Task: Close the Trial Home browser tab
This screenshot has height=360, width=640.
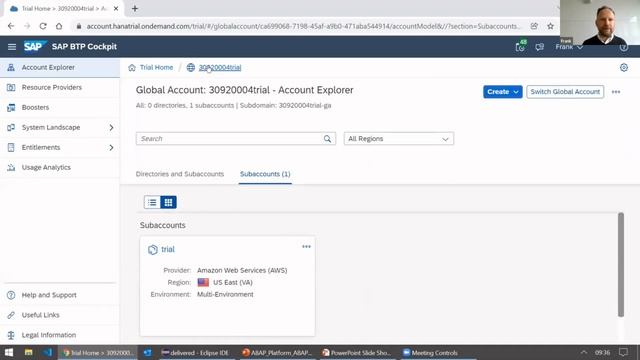Action: point(116,9)
